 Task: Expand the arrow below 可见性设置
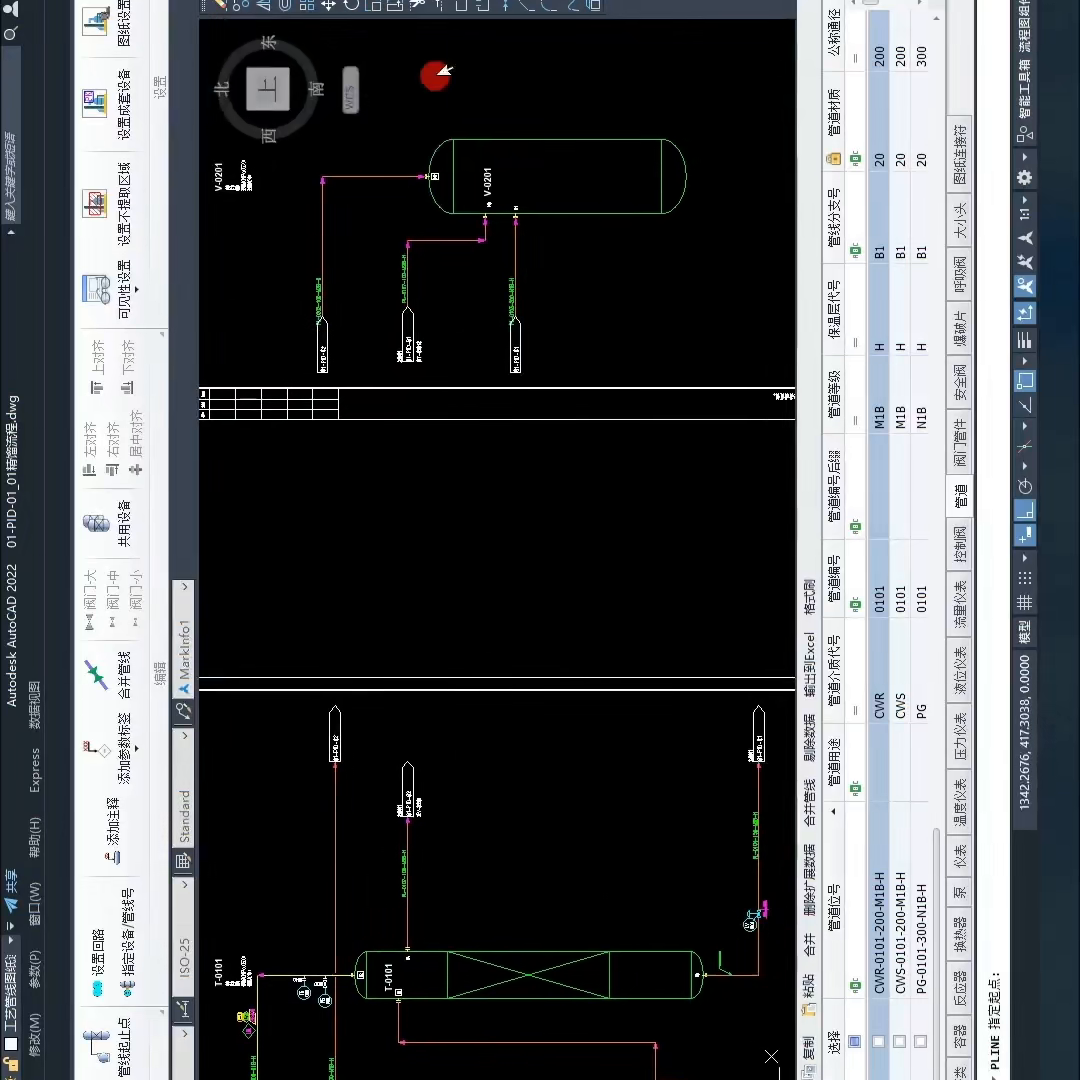[x=136, y=289]
